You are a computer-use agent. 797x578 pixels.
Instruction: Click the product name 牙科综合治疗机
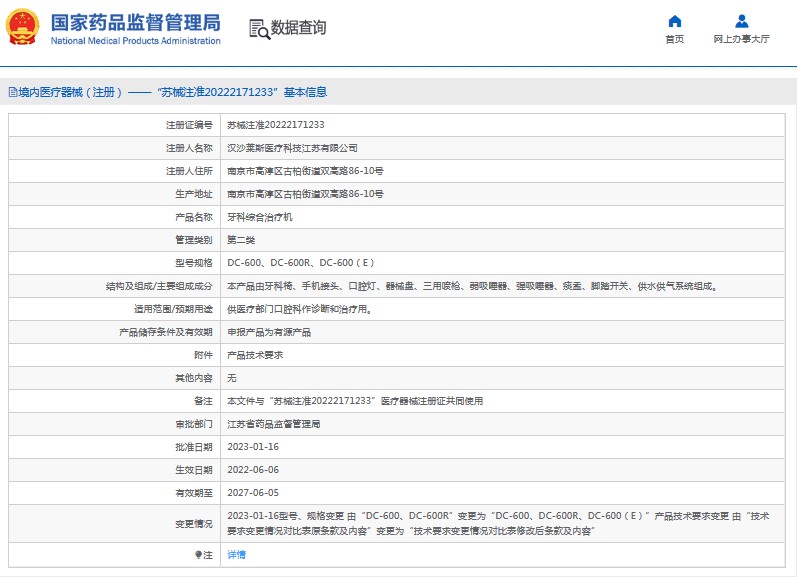(x=260, y=217)
